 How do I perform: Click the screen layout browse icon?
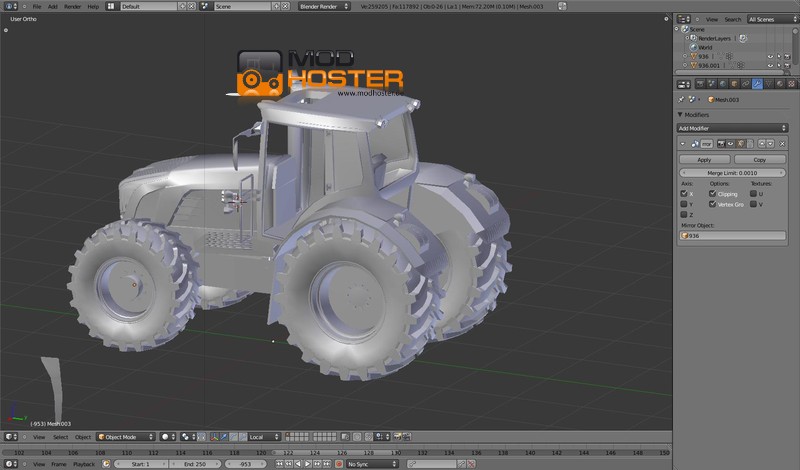111,7
